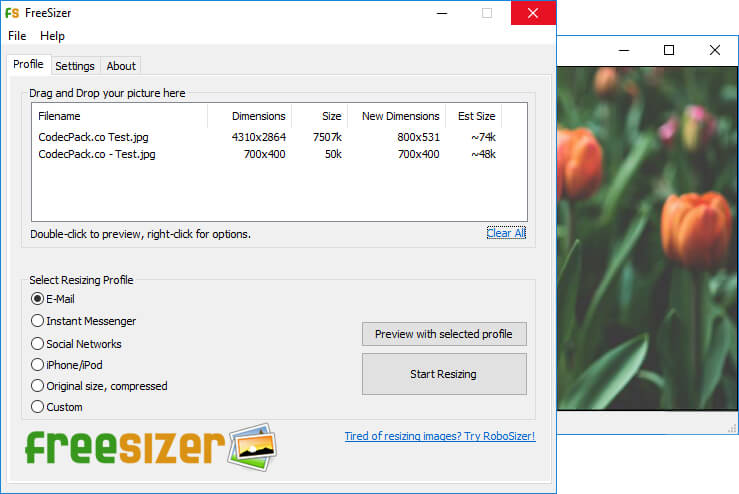739x494 pixels.
Task: Open the Try RoboSizer link
Action: point(439,436)
